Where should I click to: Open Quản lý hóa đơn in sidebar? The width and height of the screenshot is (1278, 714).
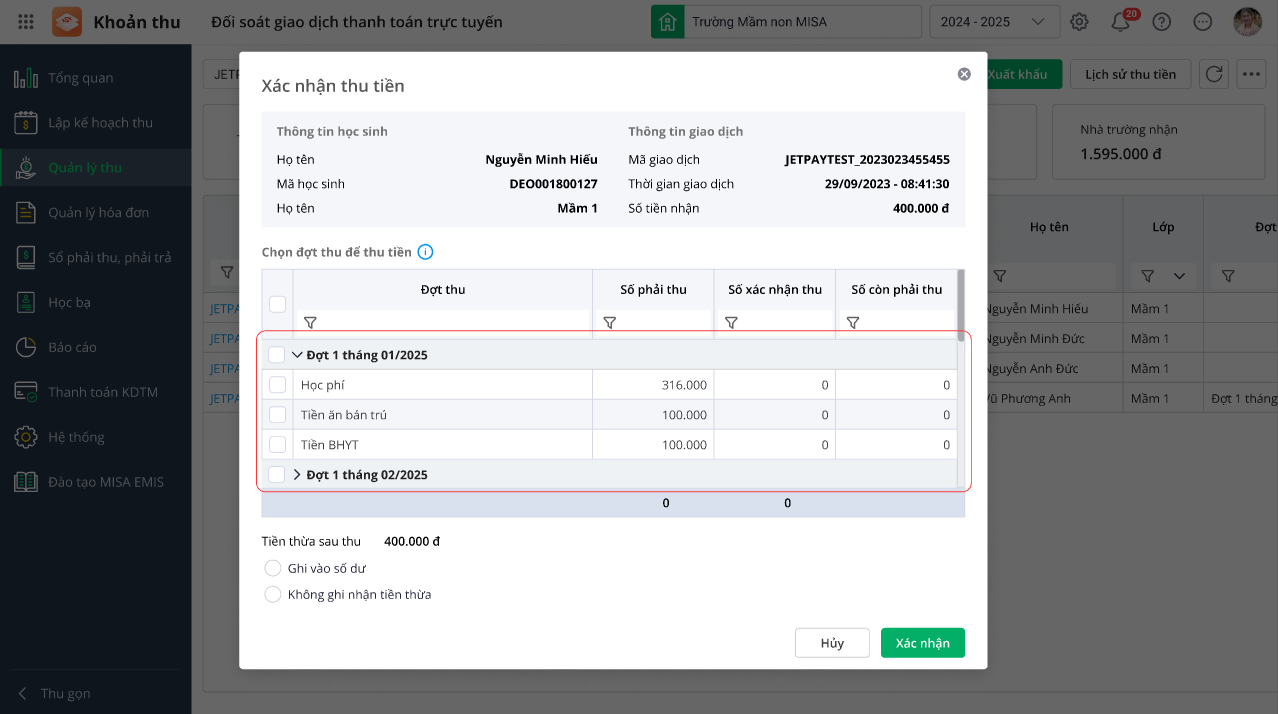point(98,212)
